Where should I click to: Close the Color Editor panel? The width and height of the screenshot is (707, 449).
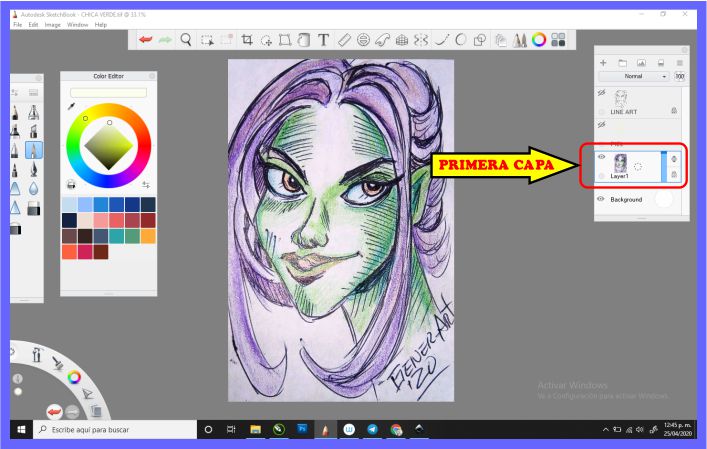[152, 76]
